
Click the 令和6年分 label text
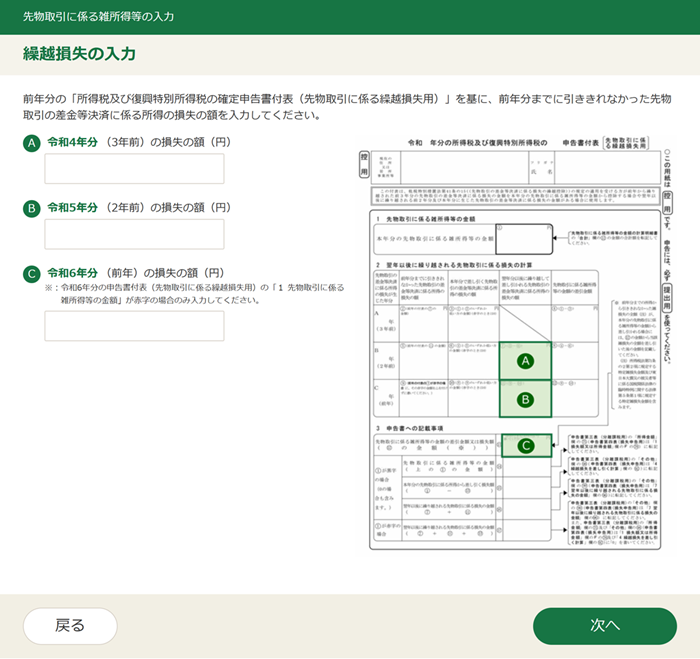tap(73, 273)
